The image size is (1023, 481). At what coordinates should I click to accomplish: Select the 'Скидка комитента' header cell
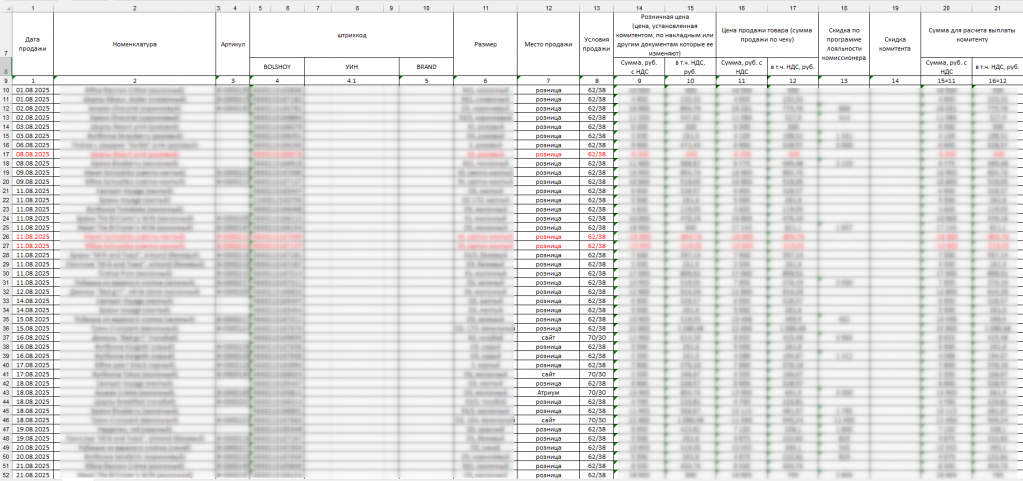pyautogui.click(x=895, y=44)
